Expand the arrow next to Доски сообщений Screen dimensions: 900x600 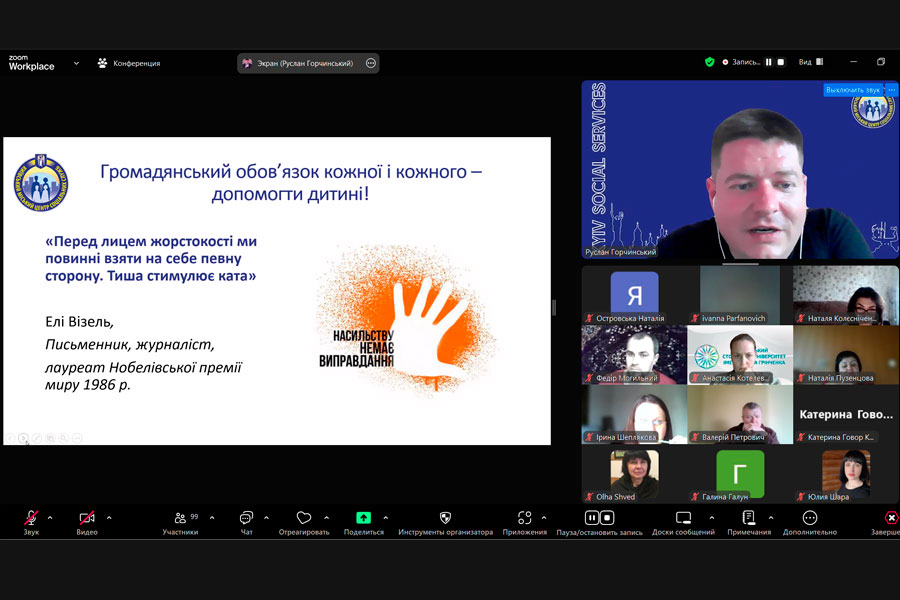pyautogui.click(x=712, y=518)
